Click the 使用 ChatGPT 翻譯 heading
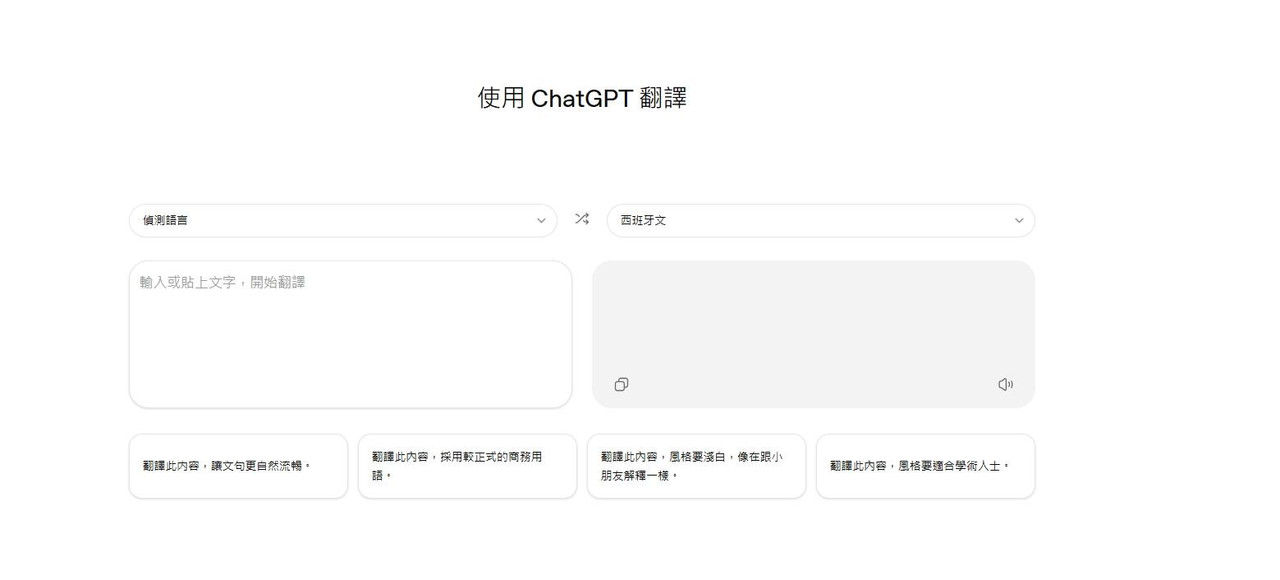Image resolution: width=1280 pixels, height=580 pixels. [x=582, y=98]
